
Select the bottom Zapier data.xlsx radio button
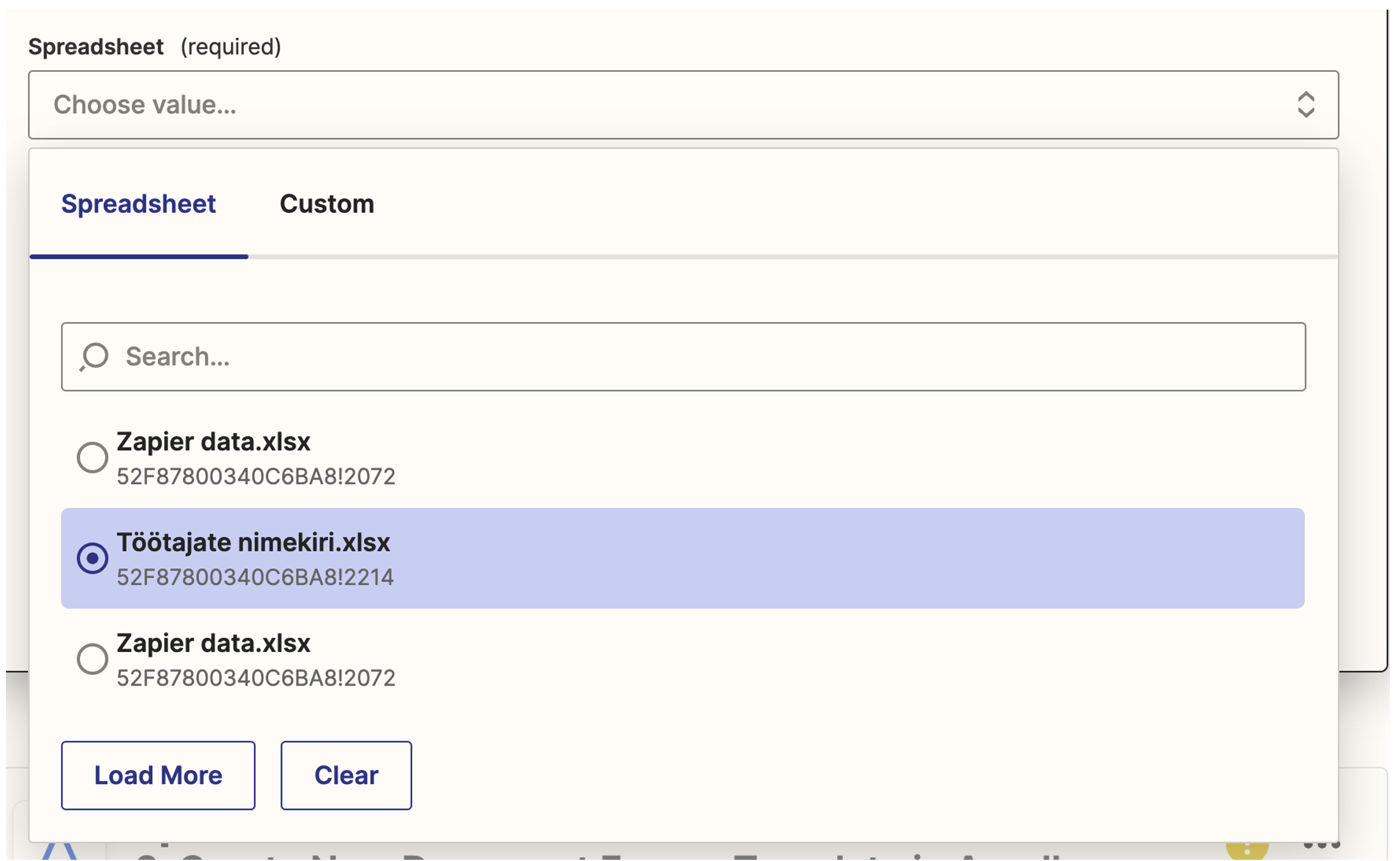[93, 659]
